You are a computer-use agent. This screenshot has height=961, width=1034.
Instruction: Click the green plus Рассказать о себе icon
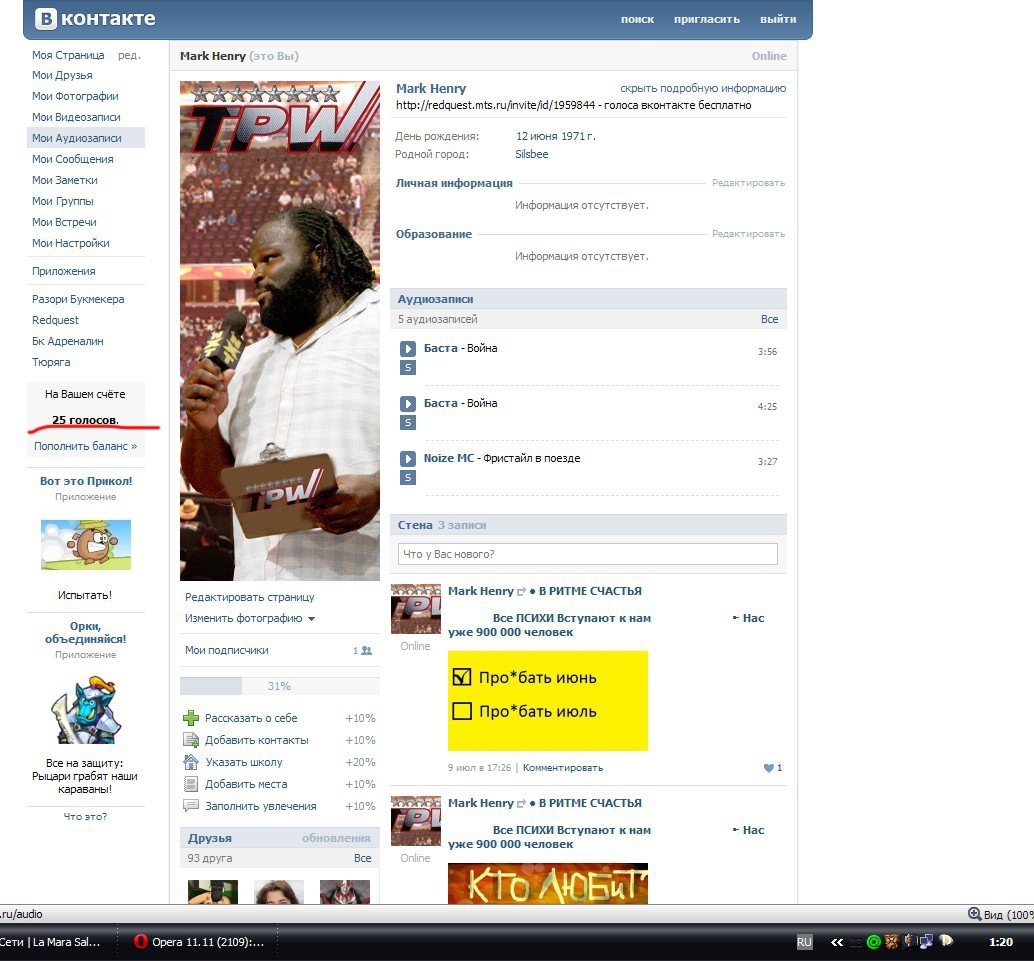(x=191, y=718)
